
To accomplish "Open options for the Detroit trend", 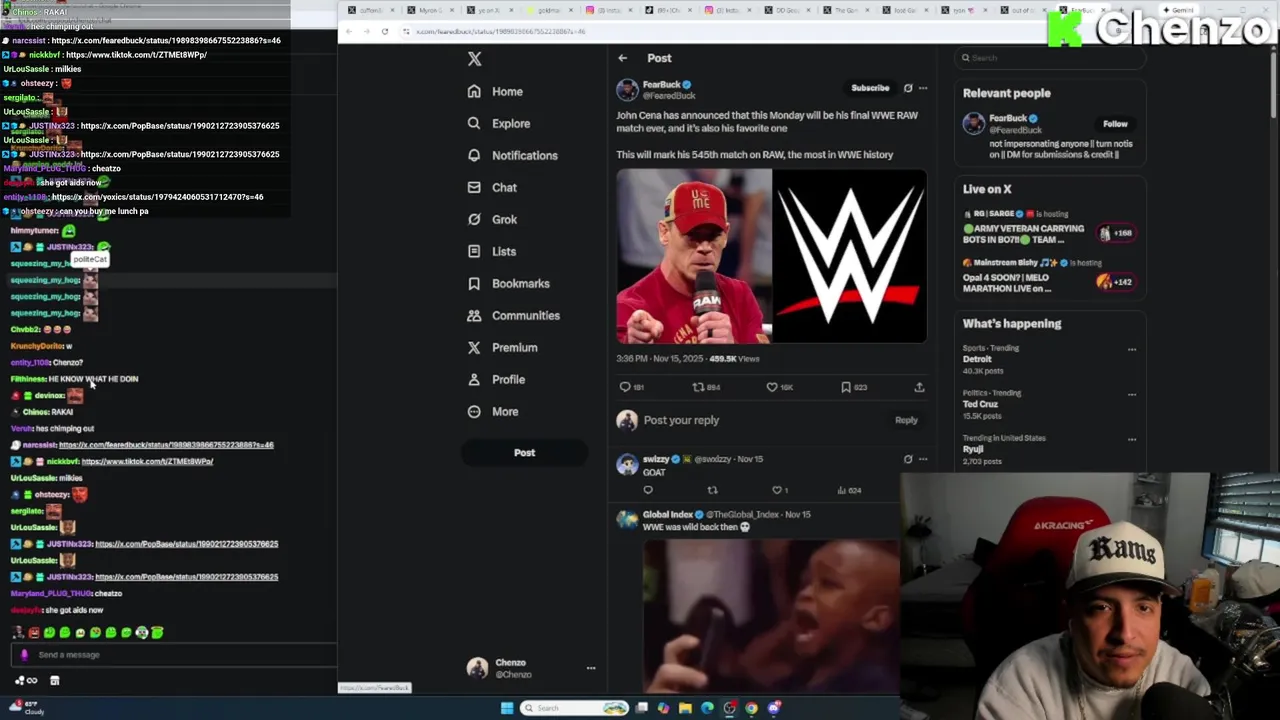I will 1132,349.
